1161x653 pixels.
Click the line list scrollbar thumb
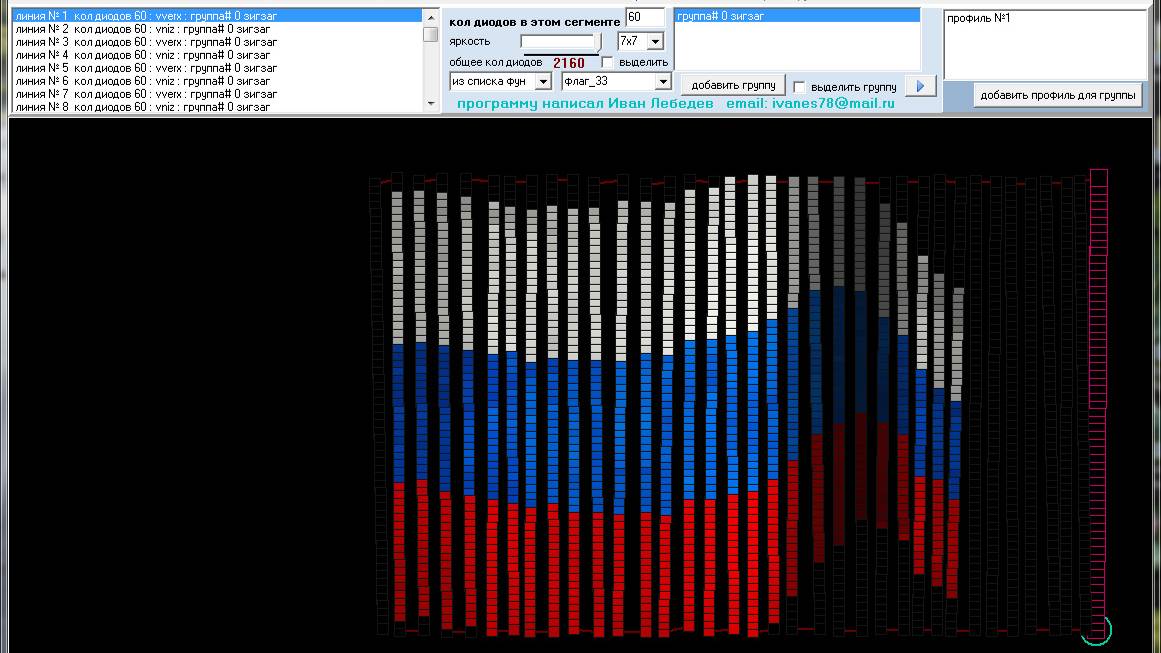click(431, 34)
